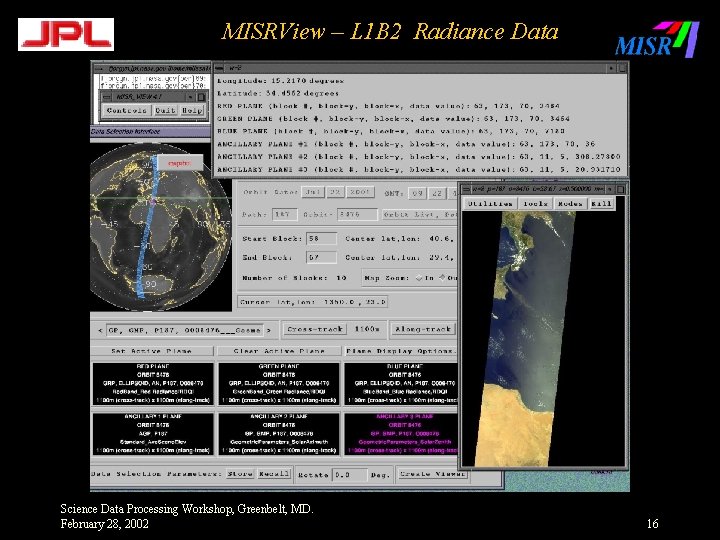Viewport: 720px width, 540px height.
Task: Click the orbit date year 2001 field
Action: 360,192
